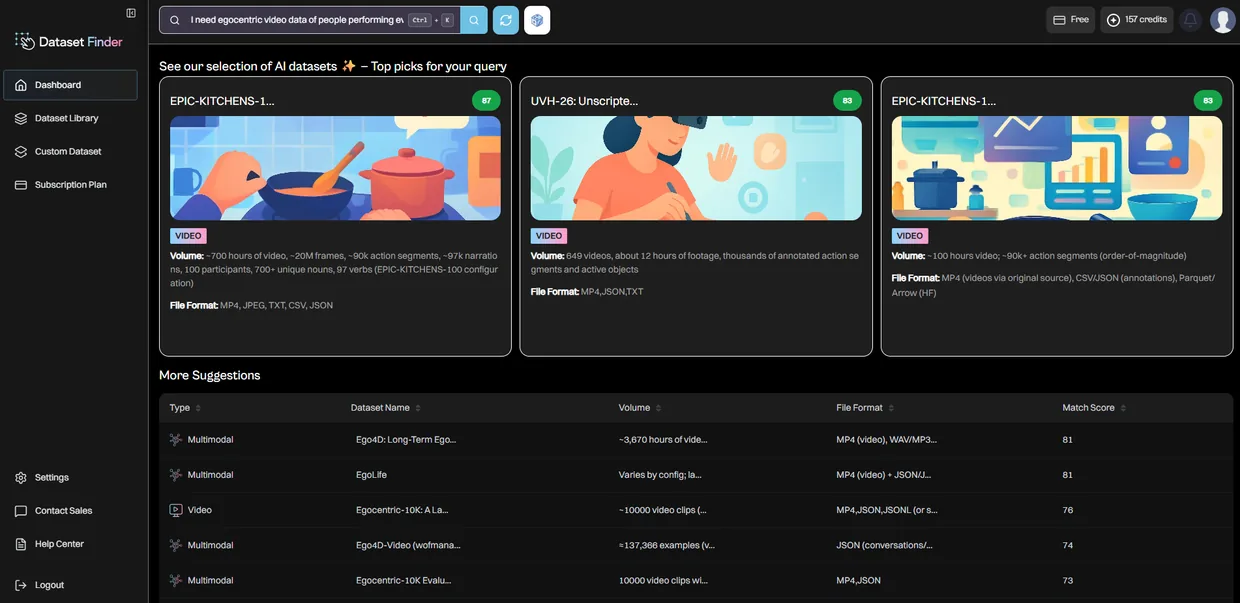The image size is (1240, 603).
Task: Sort table by Dataset Name column
Action: [x=386, y=408]
